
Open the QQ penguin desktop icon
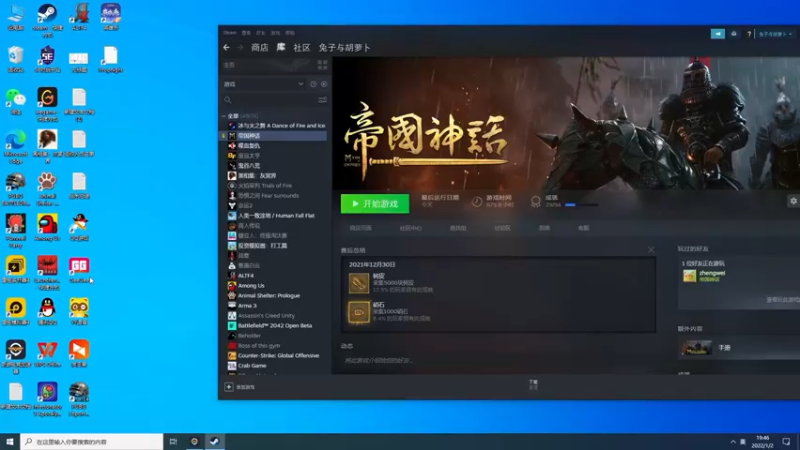[47, 311]
